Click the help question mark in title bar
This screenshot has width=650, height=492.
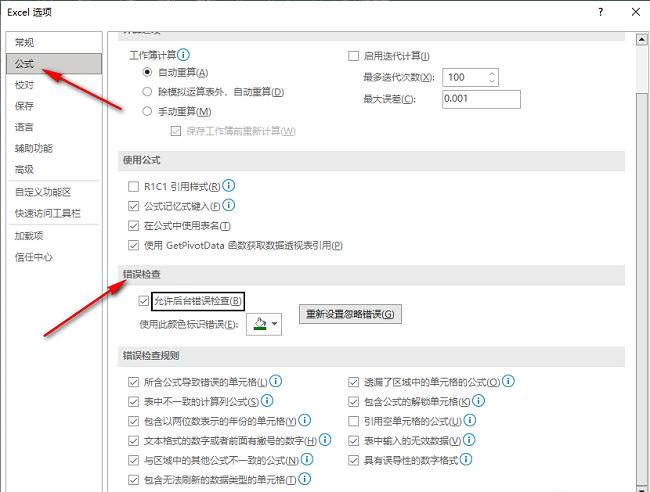(600, 12)
